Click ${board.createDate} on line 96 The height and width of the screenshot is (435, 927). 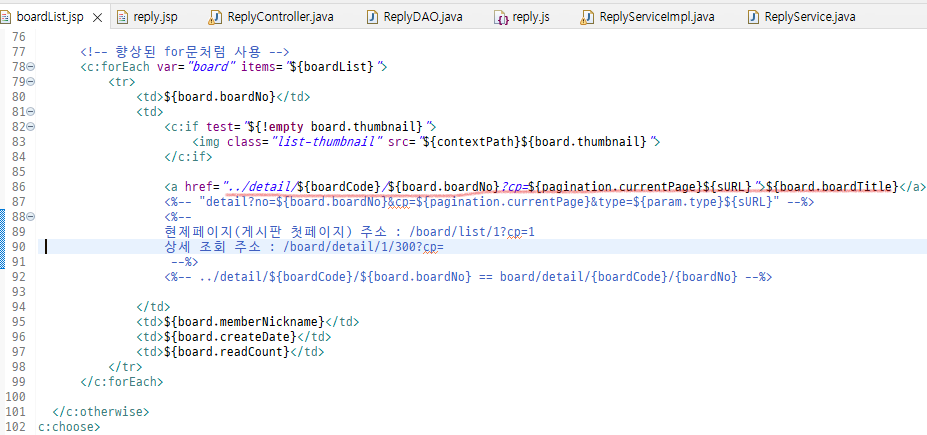click(231, 337)
